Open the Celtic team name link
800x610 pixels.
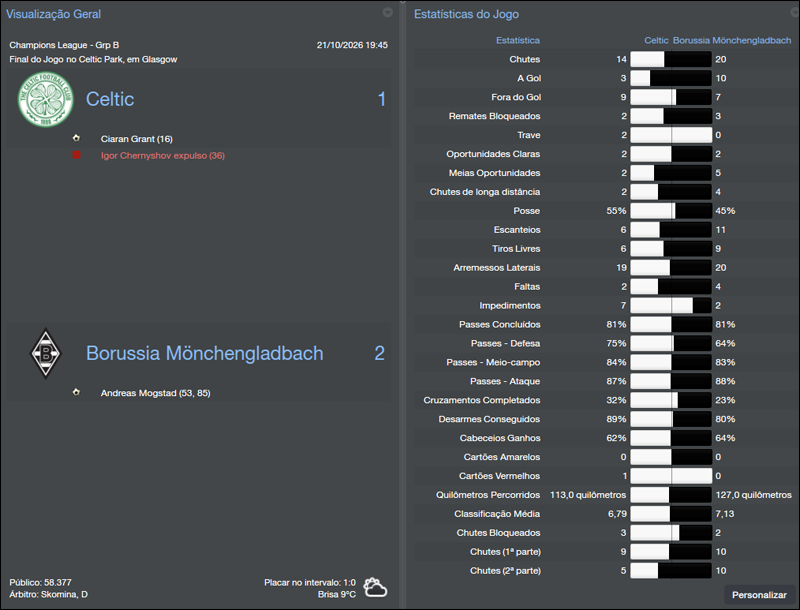tap(110, 99)
